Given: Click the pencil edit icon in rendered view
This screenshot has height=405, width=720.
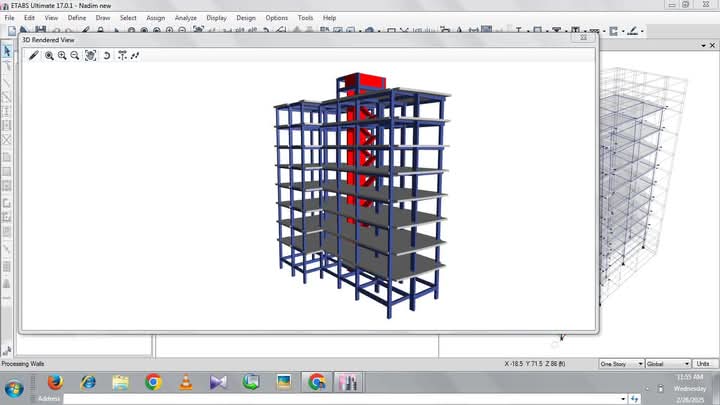Looking at the screenshot, I should 33,55.
